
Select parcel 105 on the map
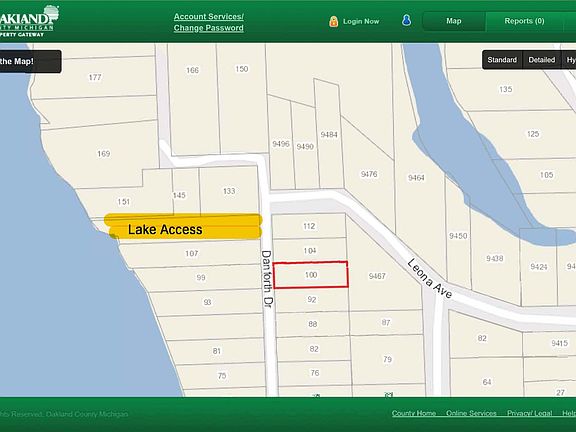click(546, 175)
